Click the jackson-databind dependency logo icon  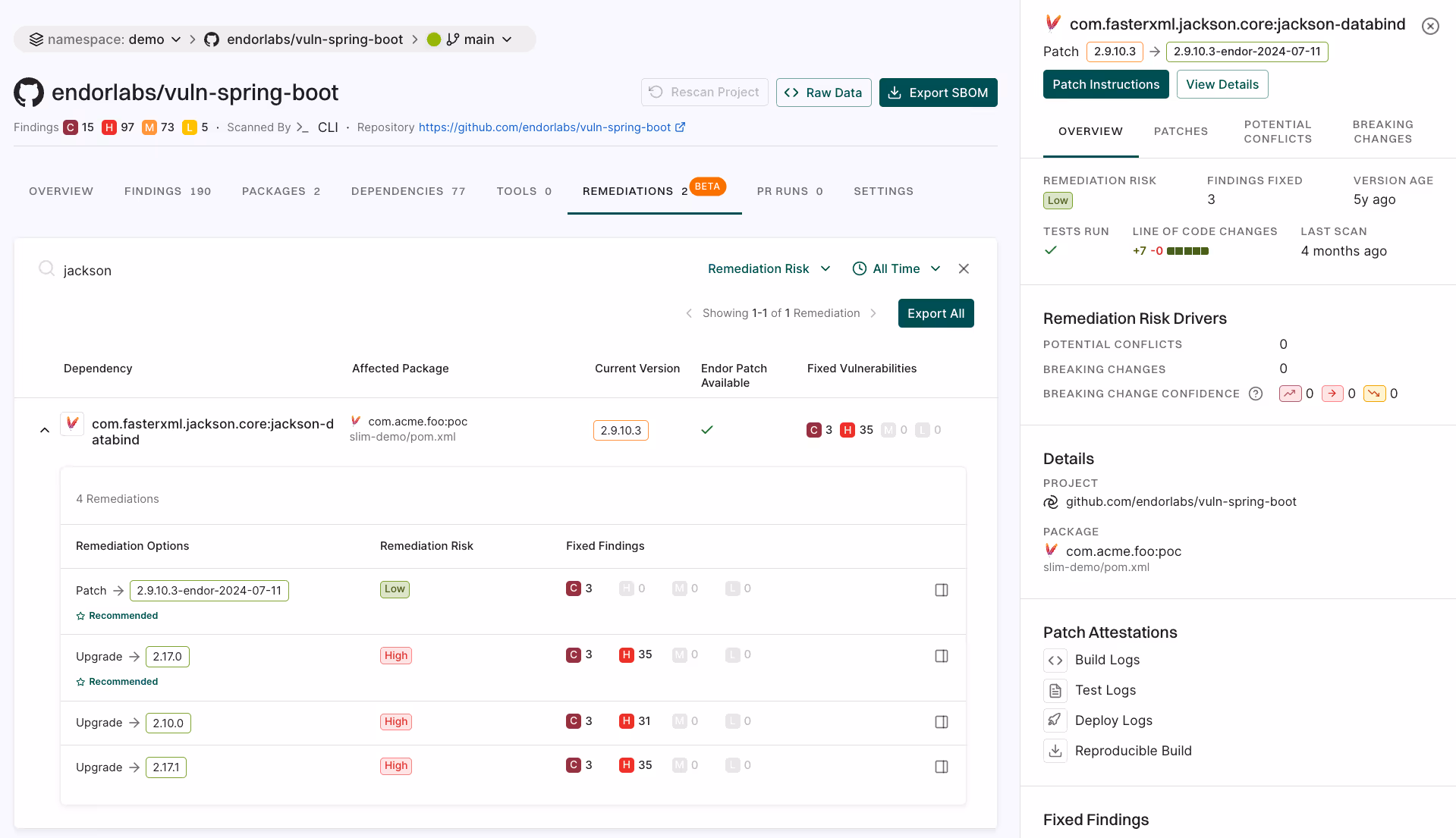point(72,423)
